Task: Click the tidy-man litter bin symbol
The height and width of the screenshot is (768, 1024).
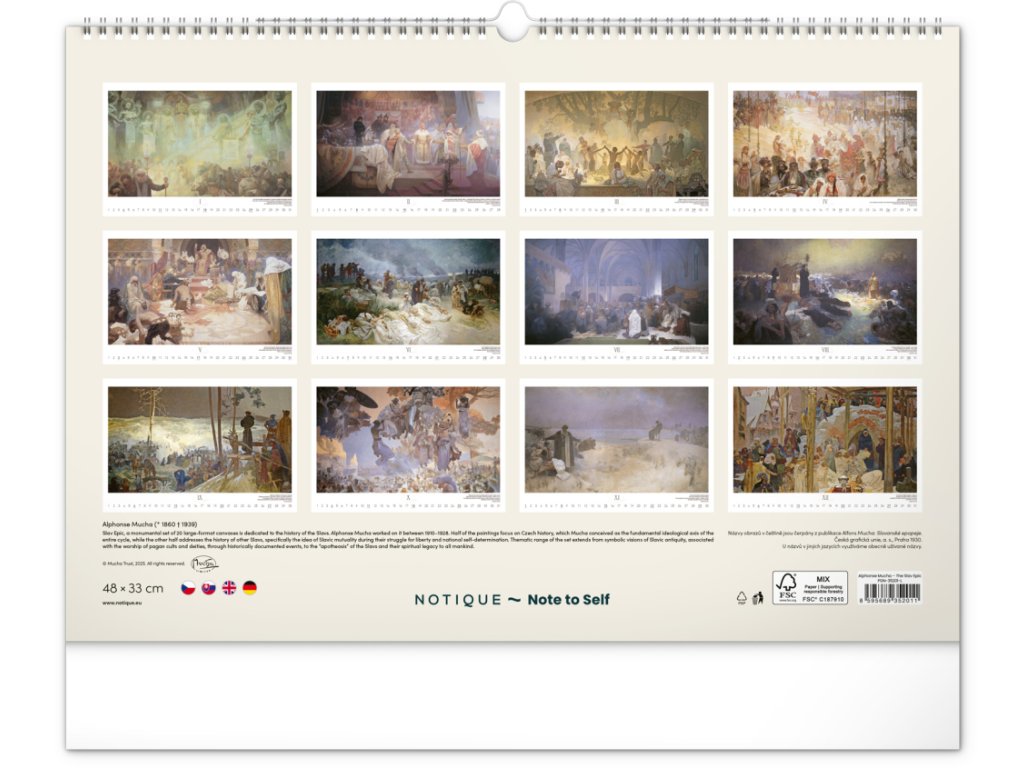Action: [758, 598]
